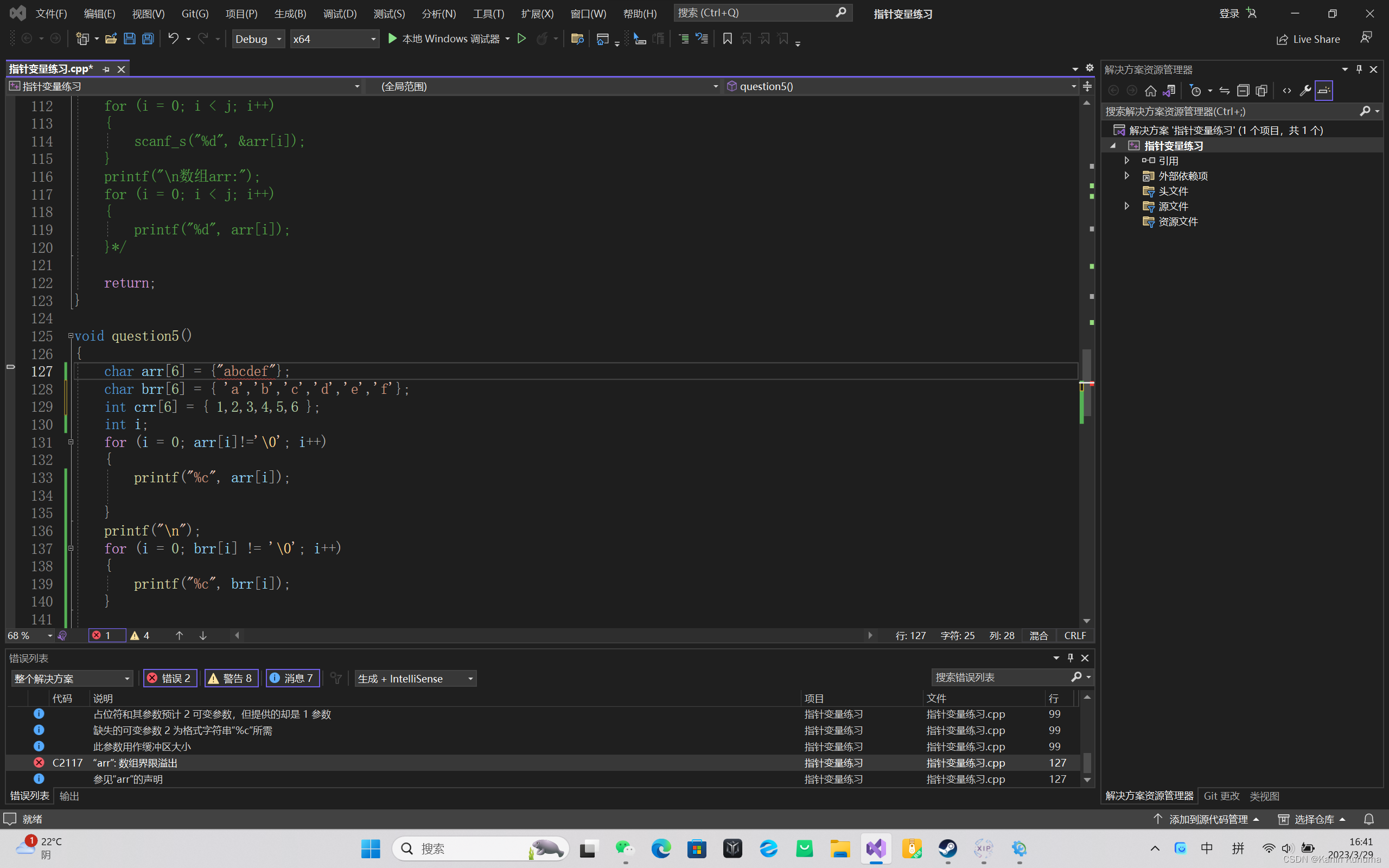Click the Save All icon in toolbar

[x=148, y=39]
